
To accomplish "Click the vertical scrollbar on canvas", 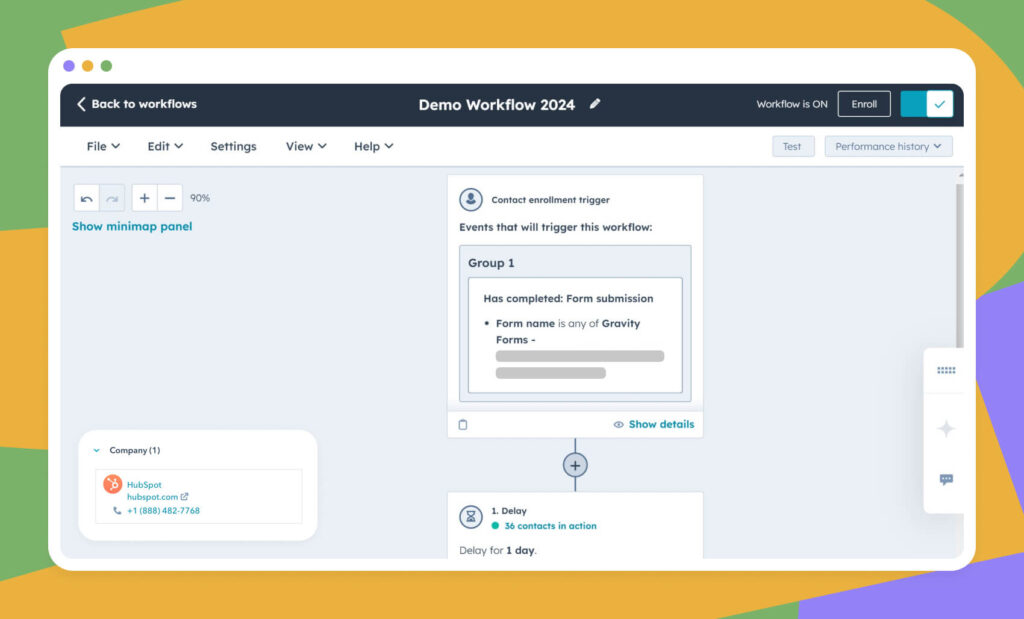I will pos(959,264).
